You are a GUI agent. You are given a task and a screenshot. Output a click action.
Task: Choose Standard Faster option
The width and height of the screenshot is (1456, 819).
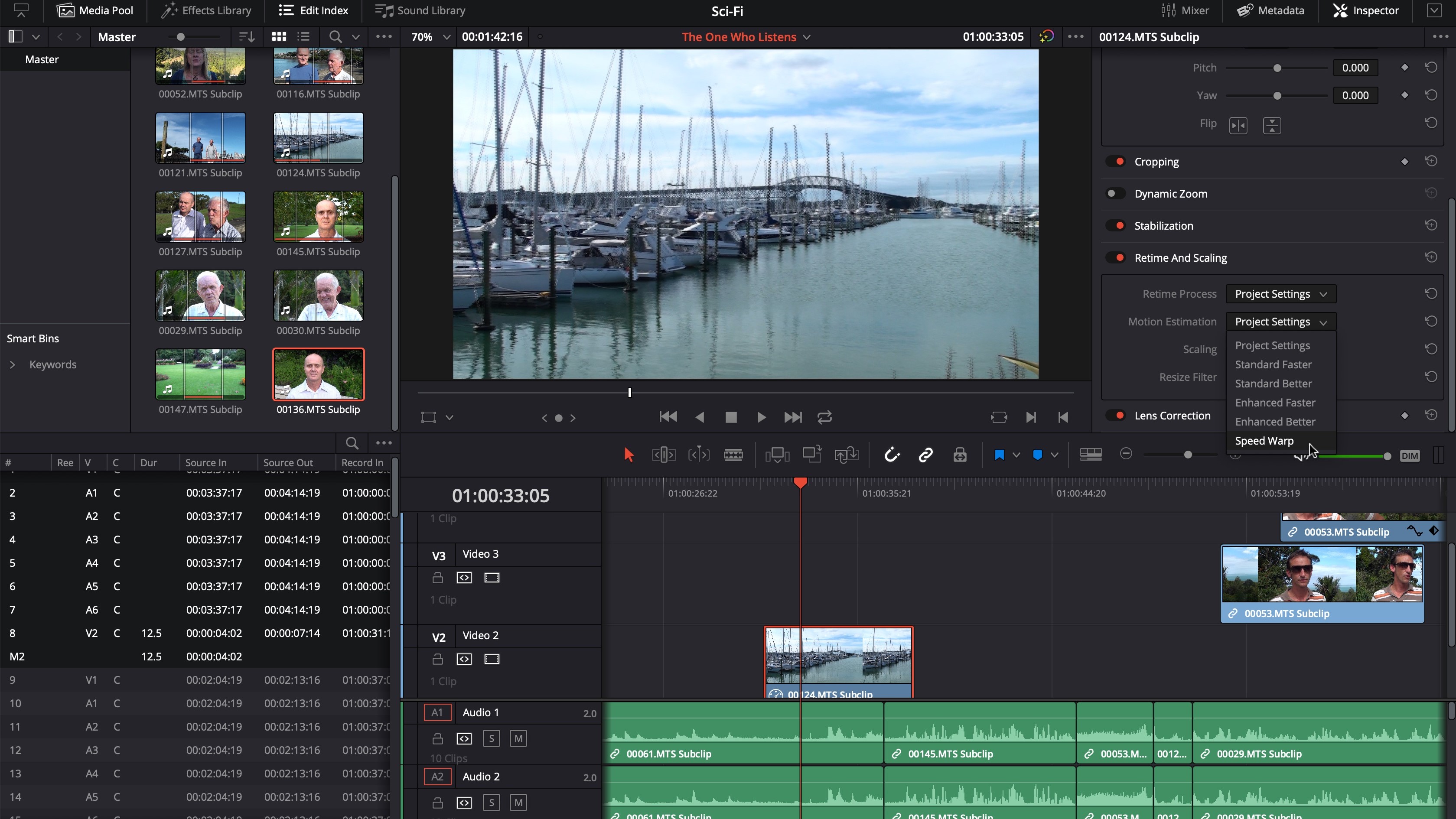pyautogui.click(x=1280, y=364)
